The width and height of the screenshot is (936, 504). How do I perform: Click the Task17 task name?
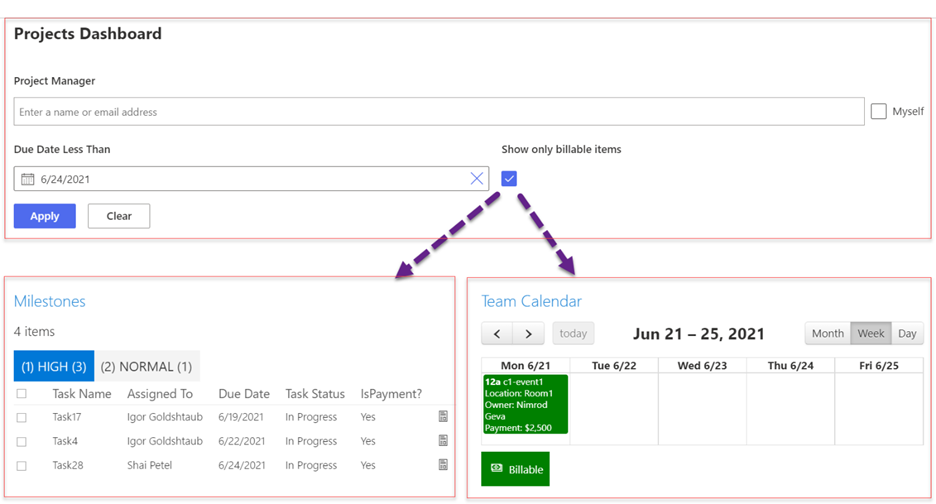pos(67,417)
